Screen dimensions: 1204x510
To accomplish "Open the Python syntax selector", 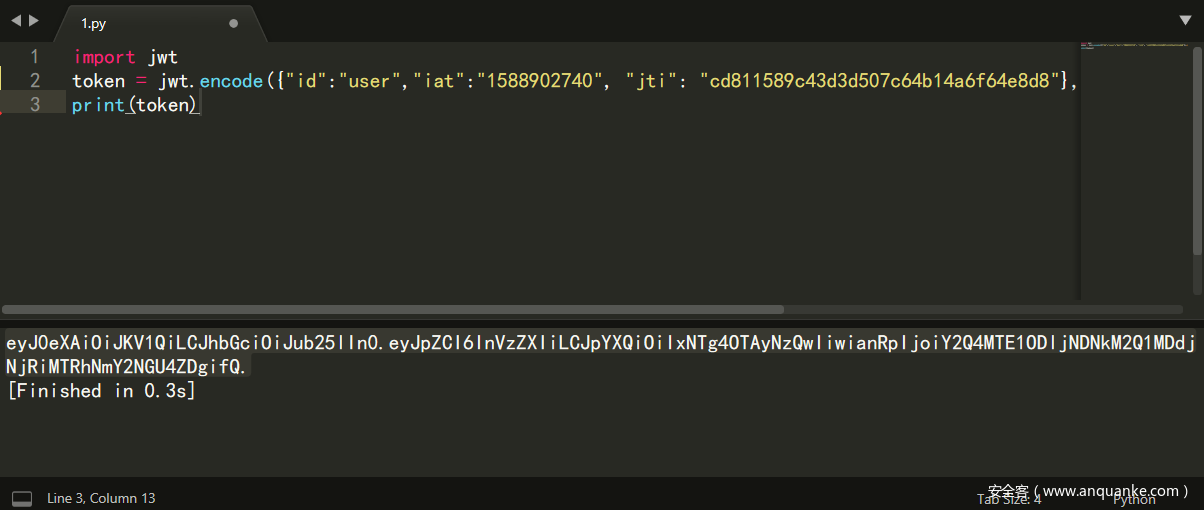I will [x=1134, y=499].
